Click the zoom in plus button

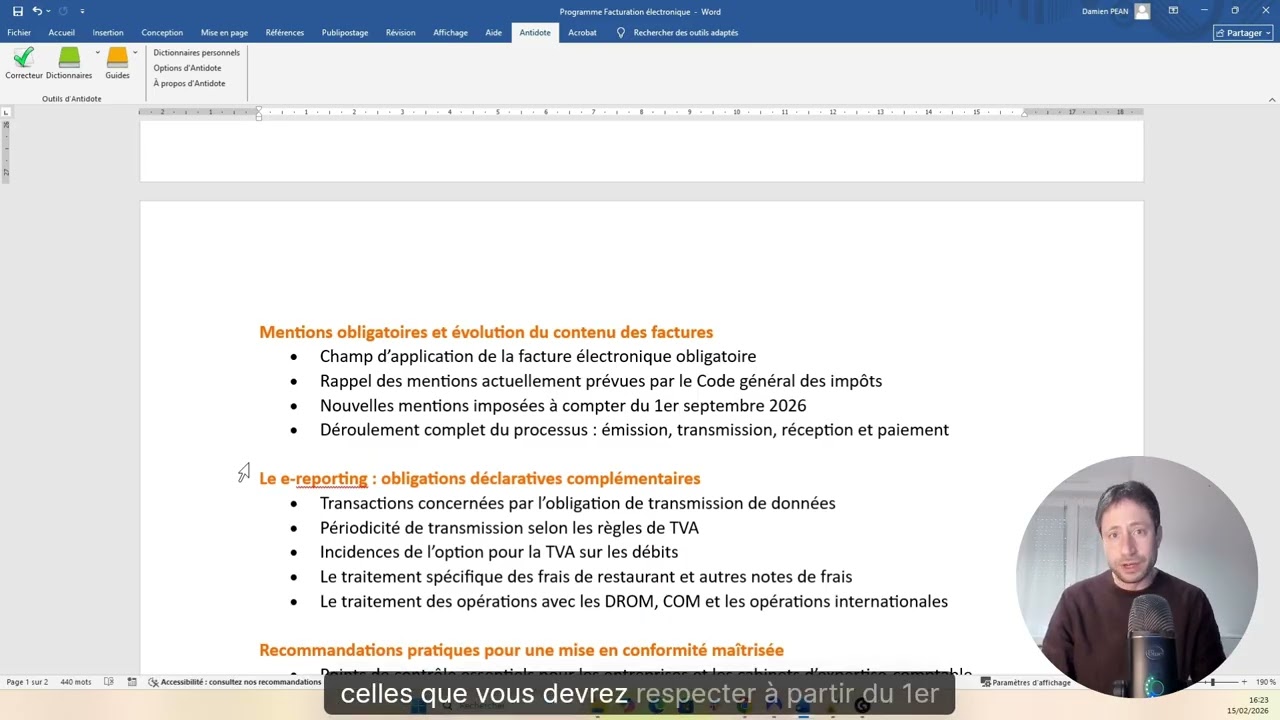[x=1244, y=682]
